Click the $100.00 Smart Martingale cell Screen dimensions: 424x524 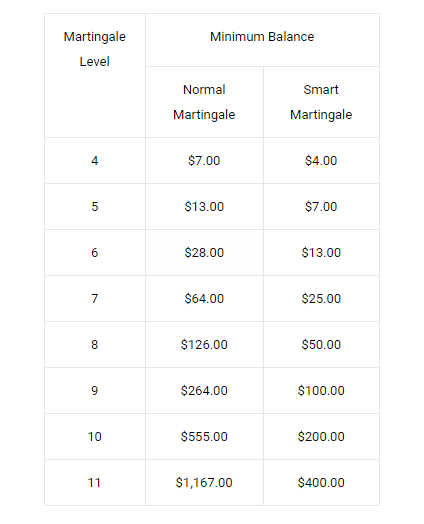pos(321,391)
